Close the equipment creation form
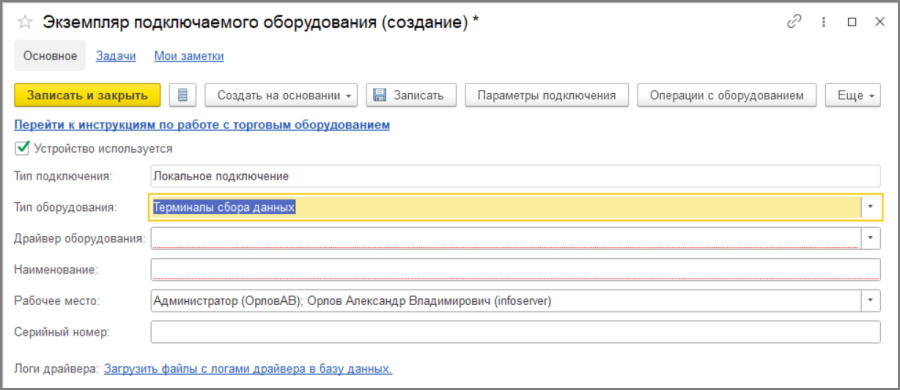 click(x=879, y=22)
